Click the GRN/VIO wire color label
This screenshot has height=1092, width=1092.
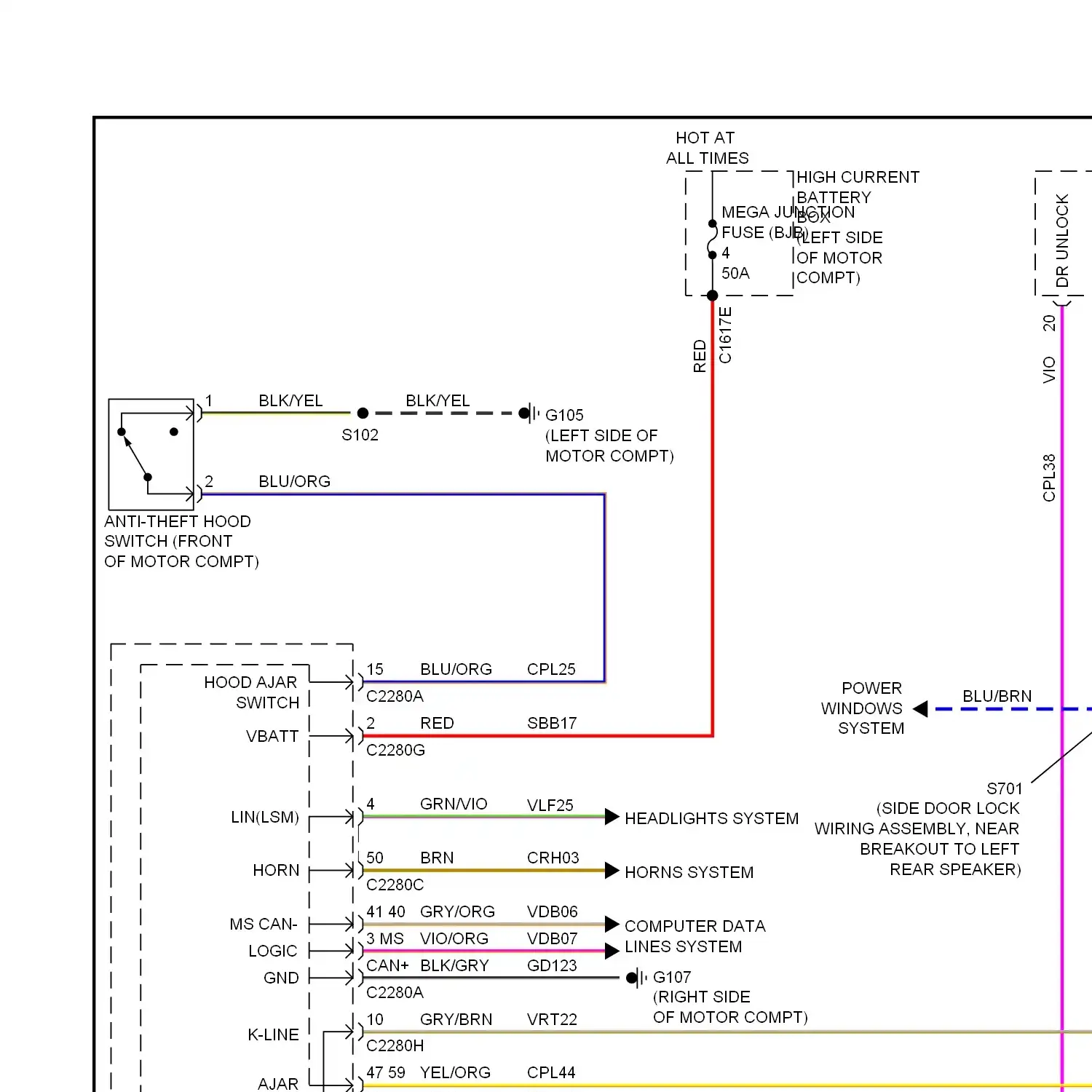tap(454, 804)
